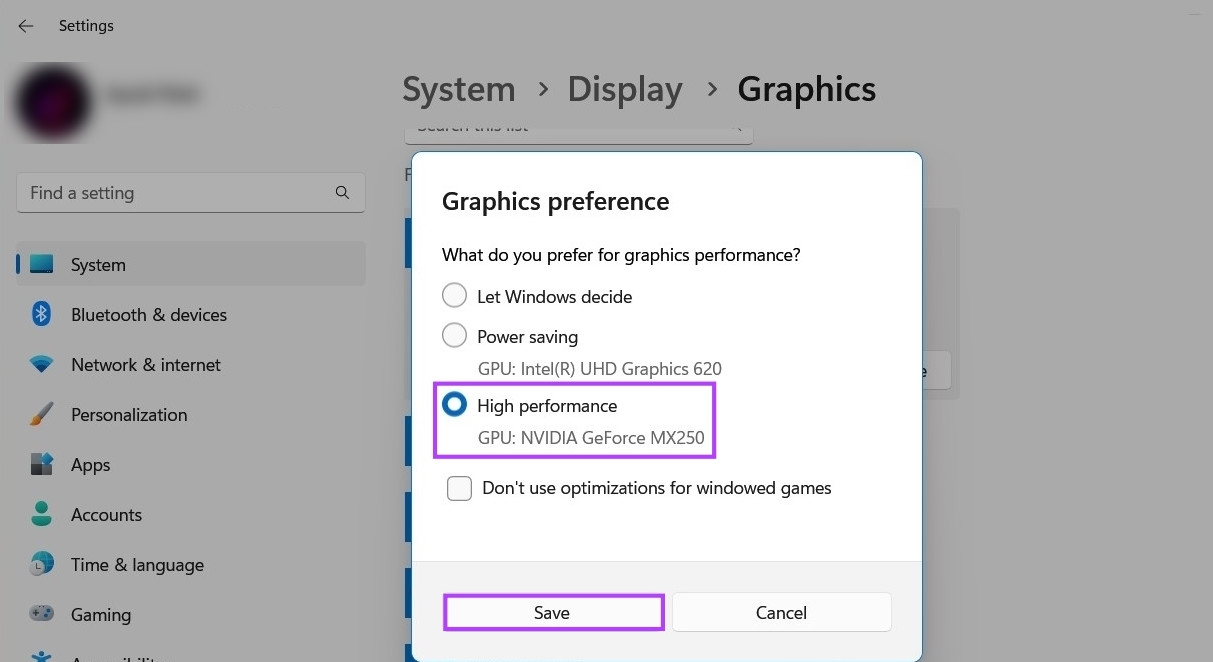Click the Accounts sidebar icon

[x=41, y=514]
